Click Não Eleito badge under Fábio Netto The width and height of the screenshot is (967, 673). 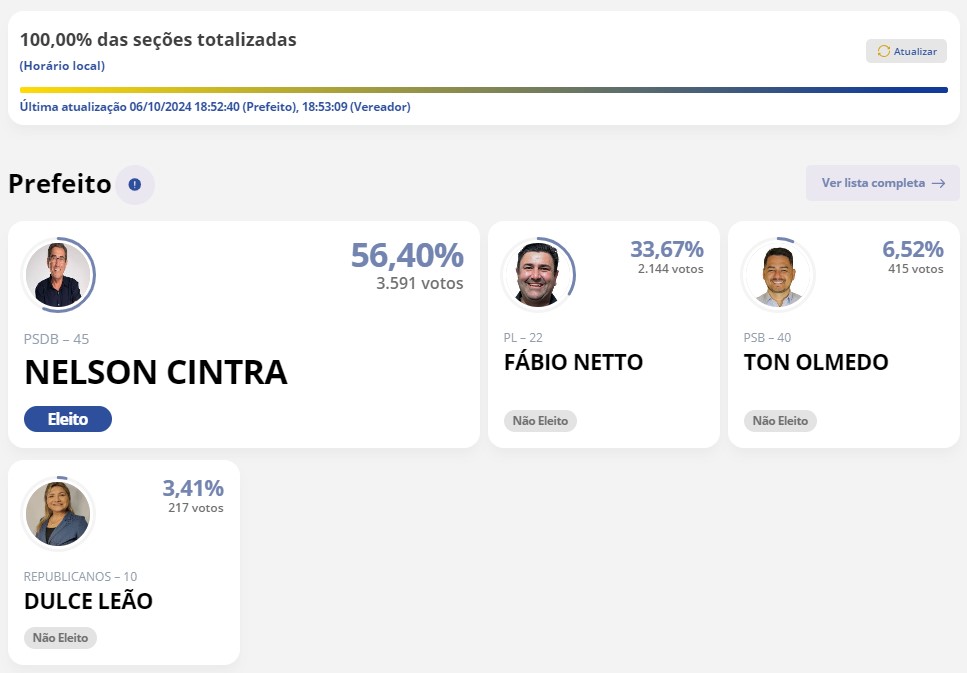[540, 421]
